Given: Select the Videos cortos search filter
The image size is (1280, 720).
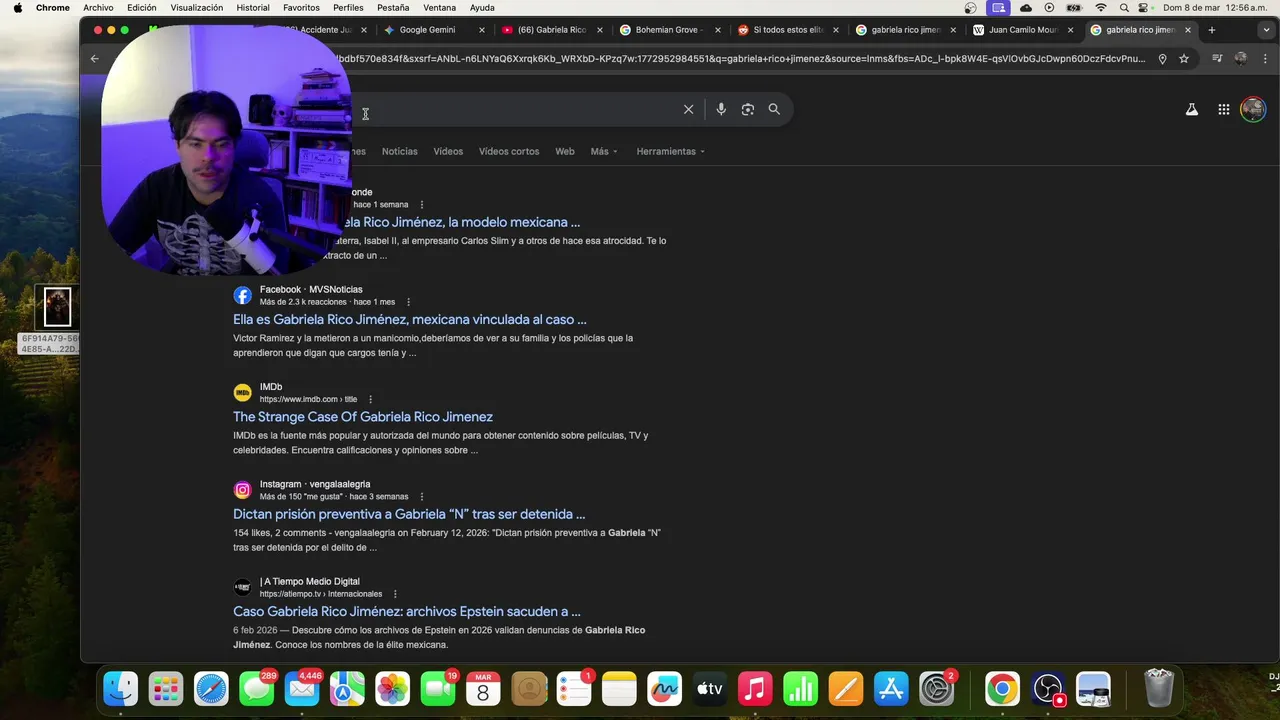Looking at the screenshot, I should point(509,152).
